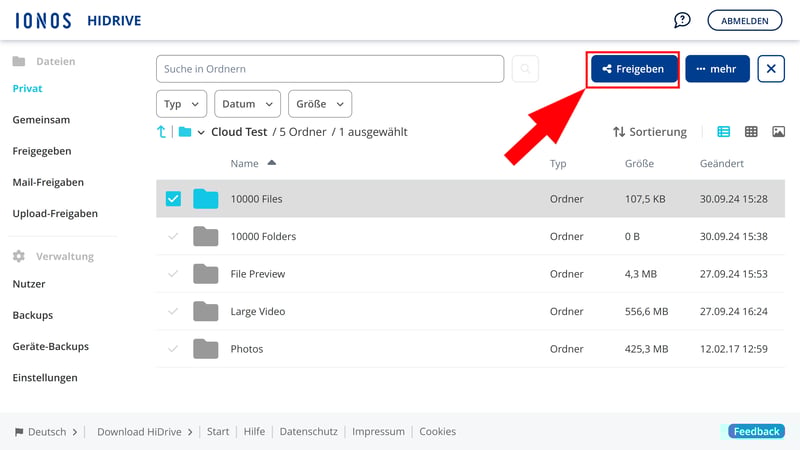Image resolution: width=800 pixels, height=450 pixels.
Task: Go up one folder level arrow
Action: coord(162,132)
